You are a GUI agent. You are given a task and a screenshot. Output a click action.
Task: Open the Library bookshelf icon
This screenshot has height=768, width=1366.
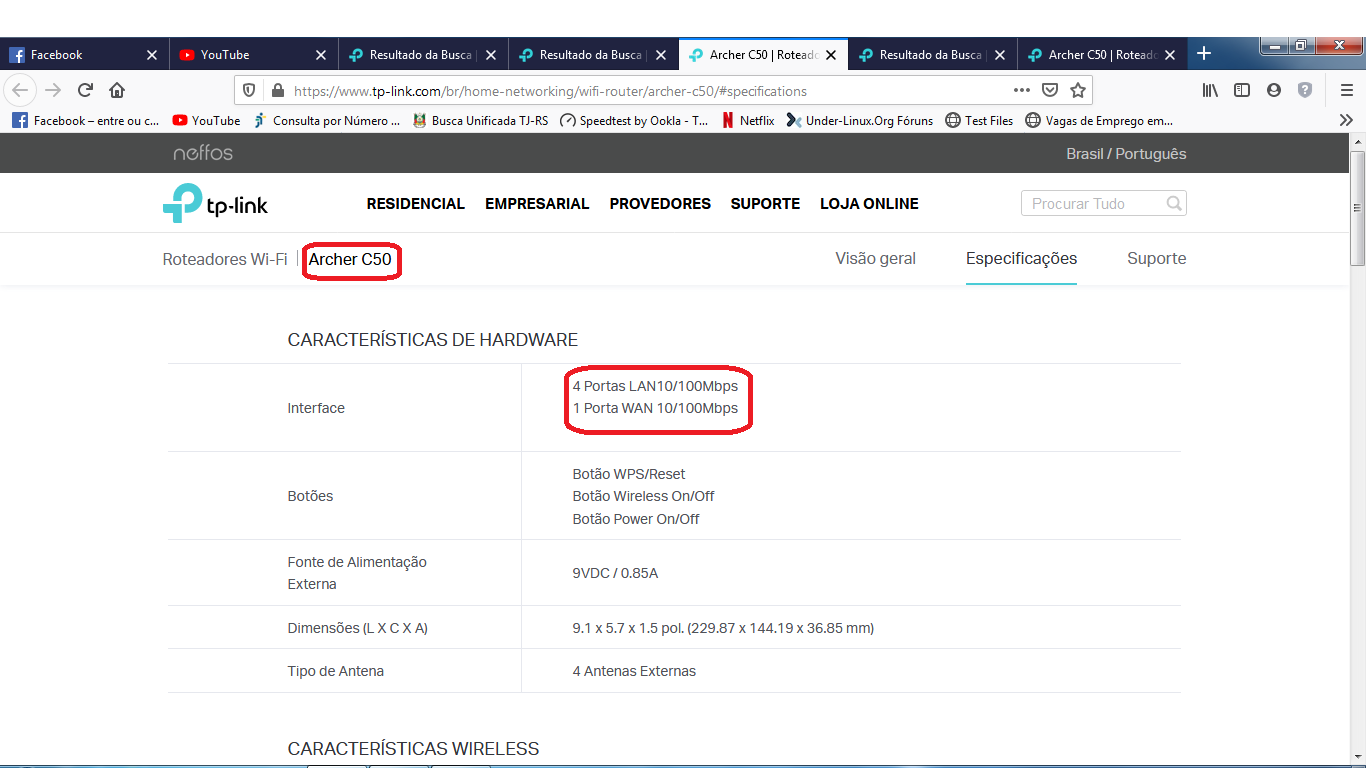[x=1210, y=90]
